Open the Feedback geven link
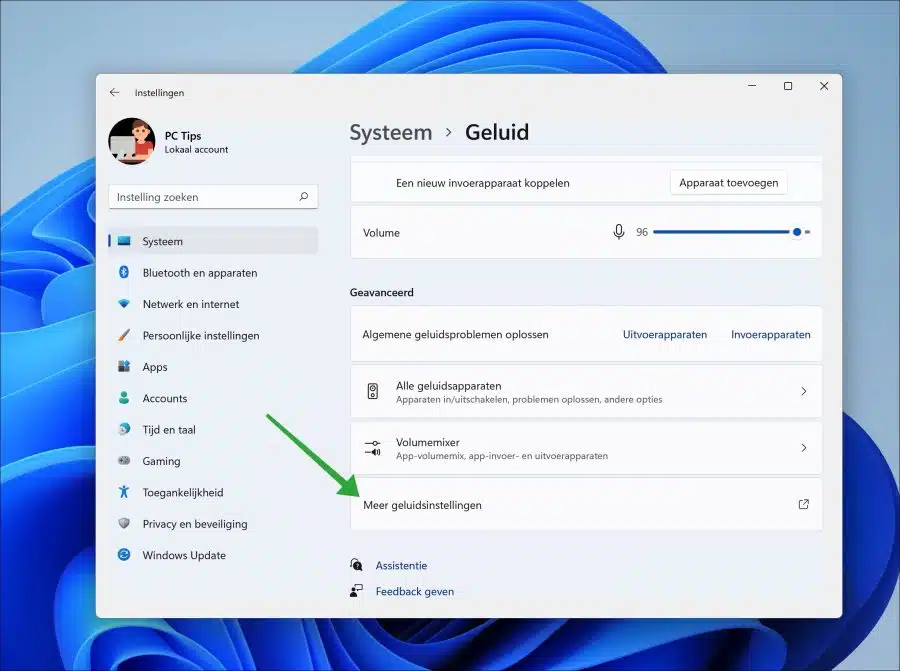The width and height of the screenshot is (900, 671). [x=414, y=591]
